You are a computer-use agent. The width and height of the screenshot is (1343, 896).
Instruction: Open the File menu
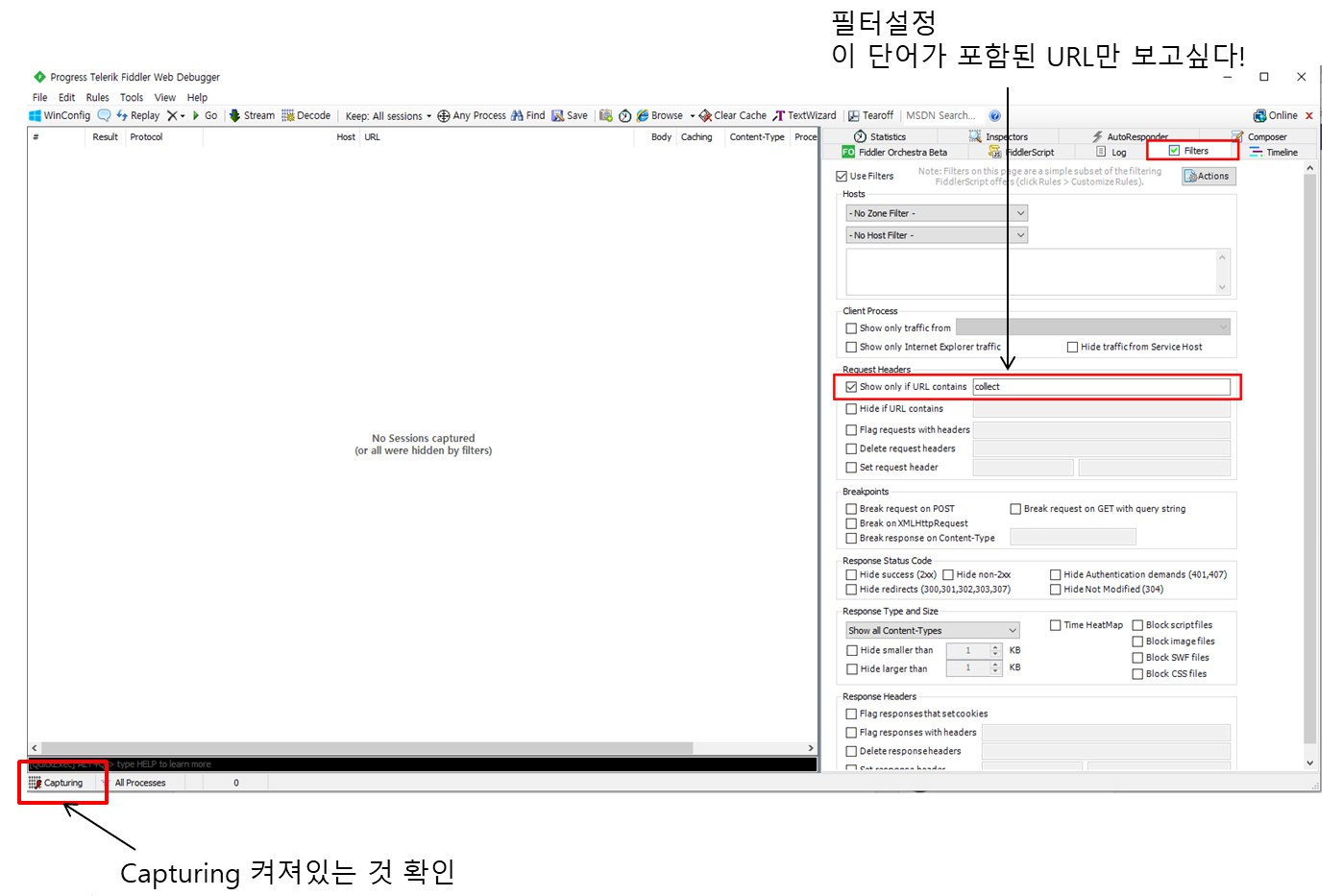pos(39,97)
